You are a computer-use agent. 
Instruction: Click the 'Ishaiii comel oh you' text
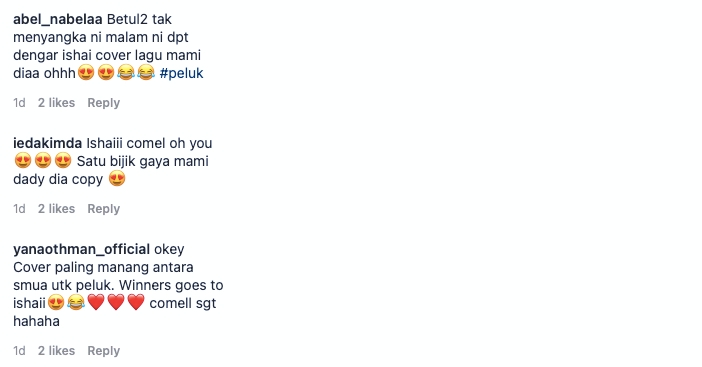click(149, 143)
